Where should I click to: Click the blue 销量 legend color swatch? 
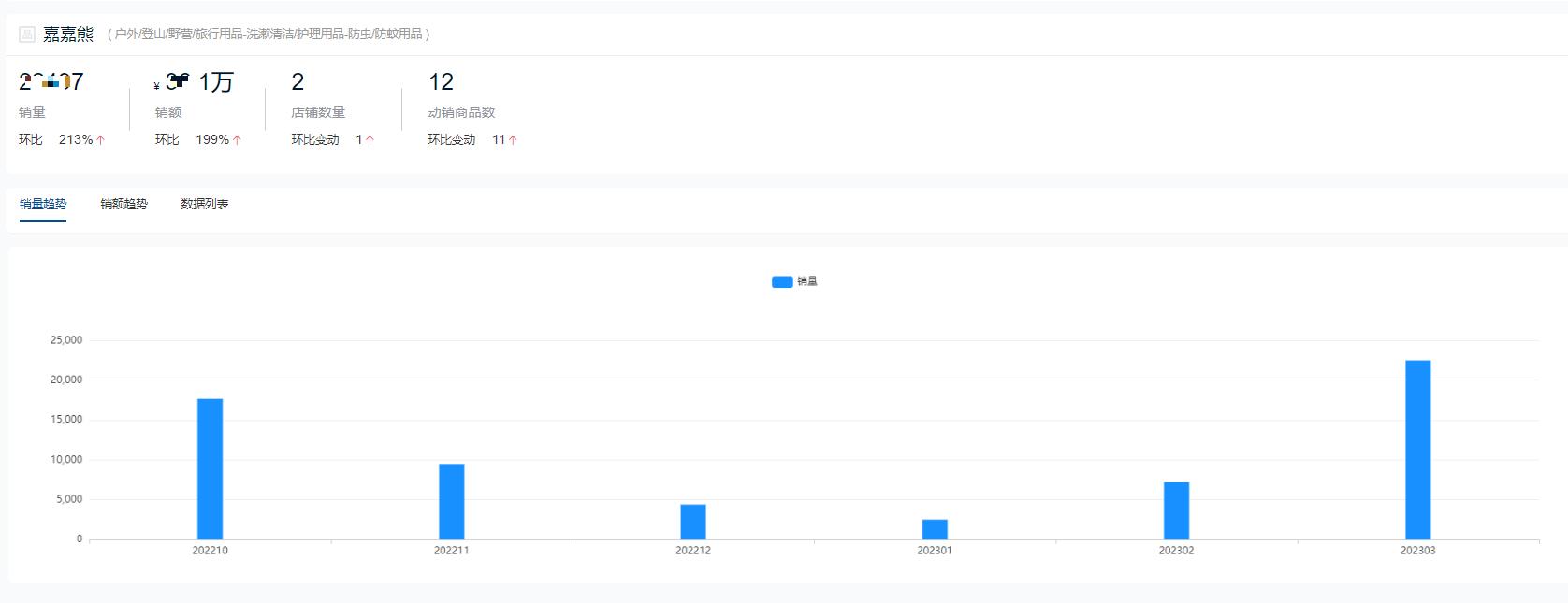click(x=782, y=281)
